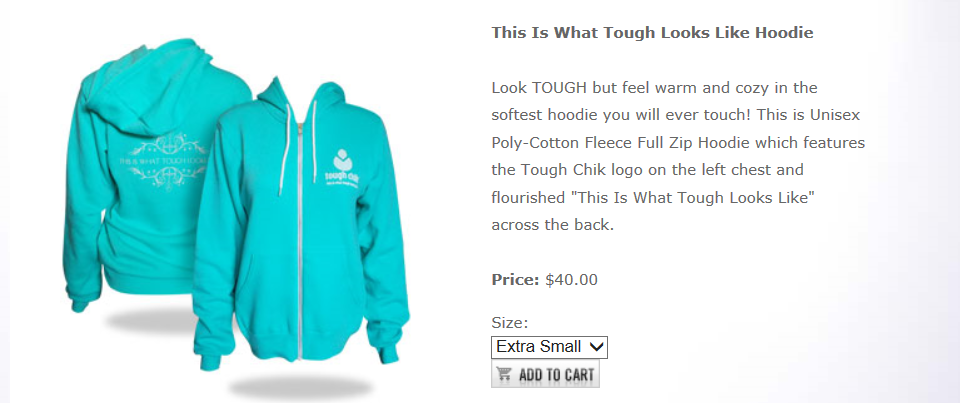Click the left sleeve cuff of back-view hoodie
Viewport: 960px width, 403px height.
(79, 304)
